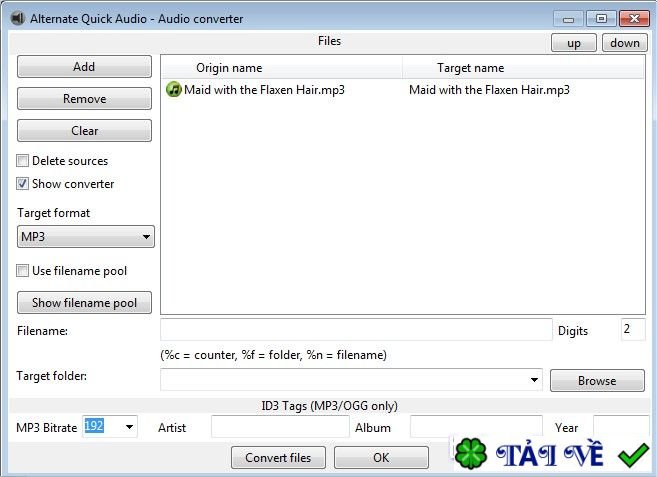Select the green music note file icon
This screenshot has height=477, width=657.
(x=173, y=89)
